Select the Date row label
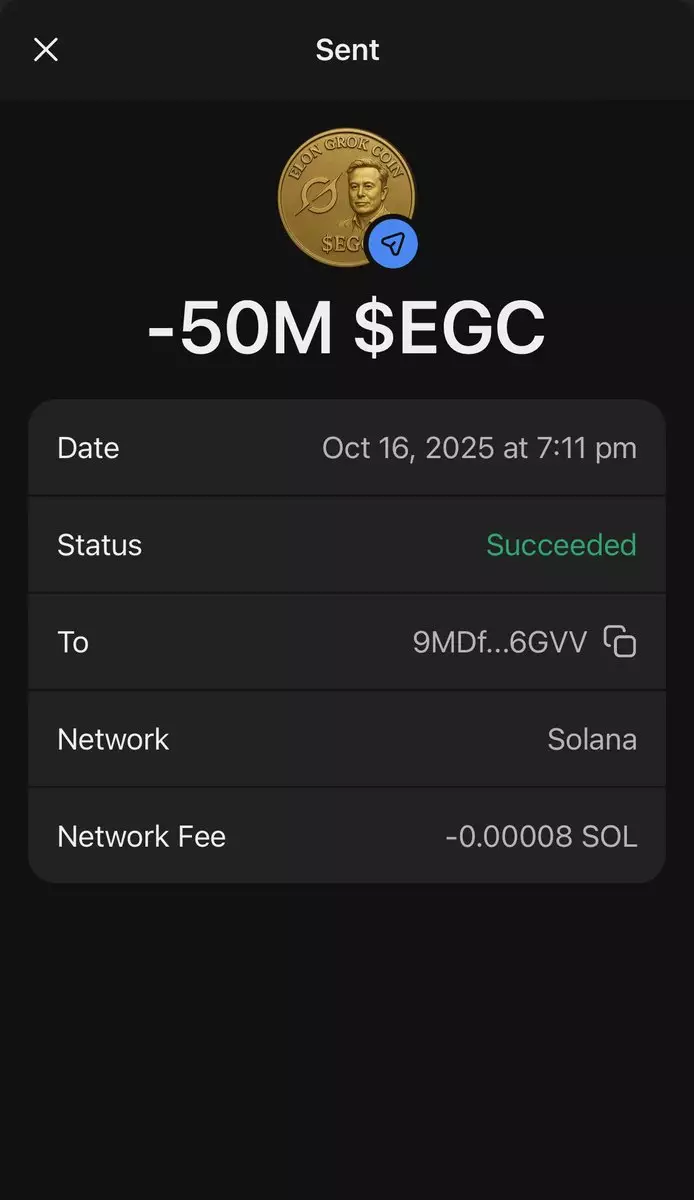This screenshot has width=694, height=1200. click(88, 448)
